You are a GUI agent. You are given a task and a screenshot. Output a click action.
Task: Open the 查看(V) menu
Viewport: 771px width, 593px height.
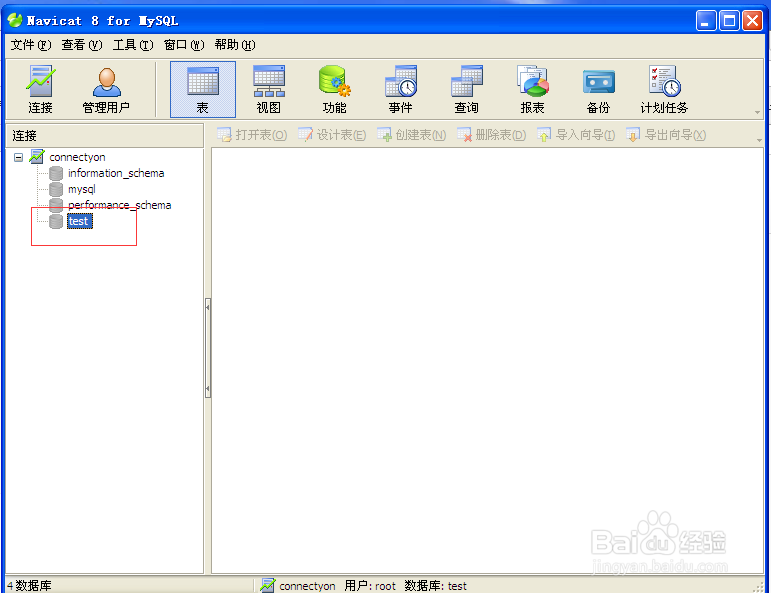coord(82,45)
